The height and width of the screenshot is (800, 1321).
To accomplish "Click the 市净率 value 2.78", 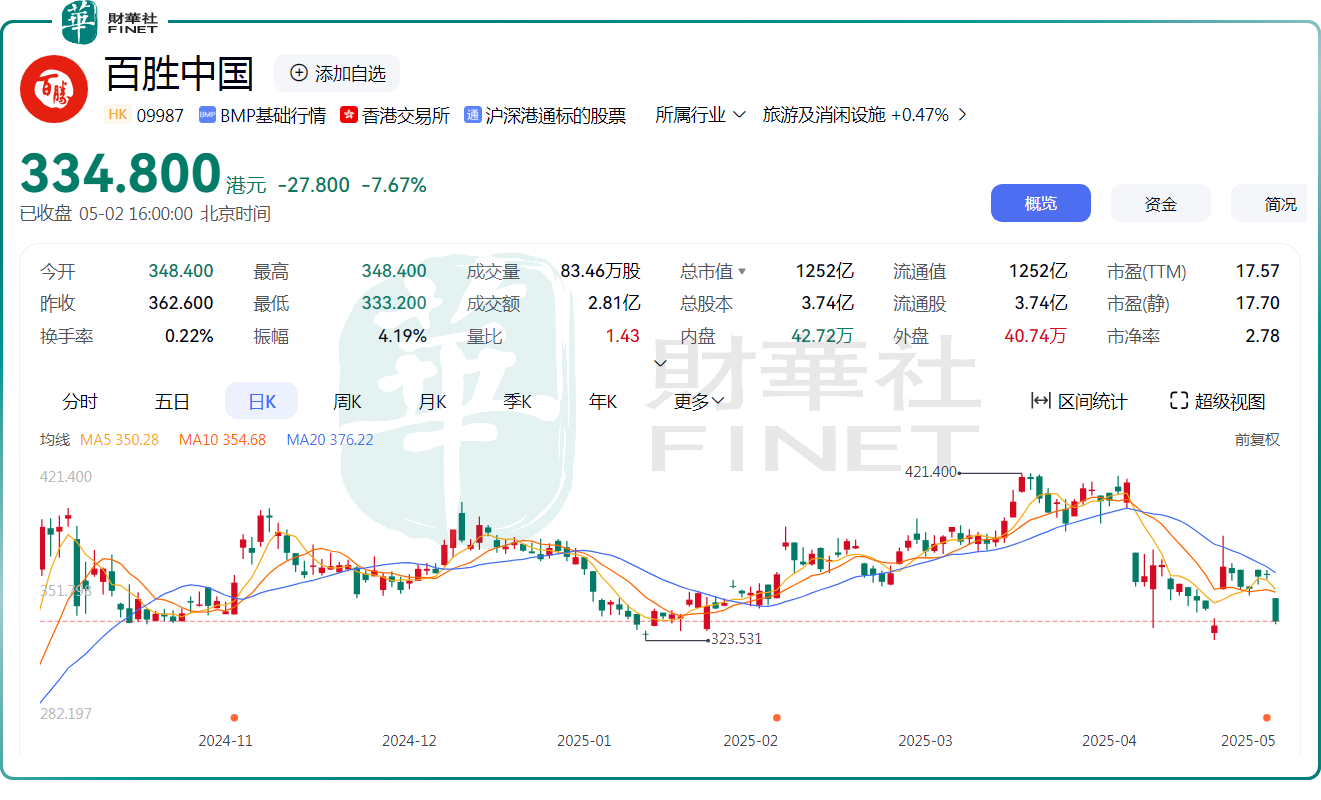I will click(1262, 336).
